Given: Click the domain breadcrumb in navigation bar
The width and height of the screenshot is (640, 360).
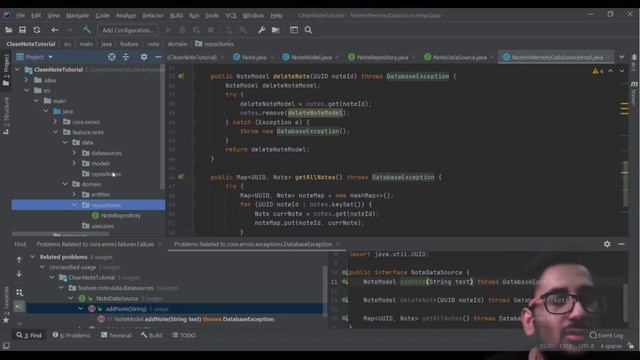Looking at the screenshot, I should [177, 44].
